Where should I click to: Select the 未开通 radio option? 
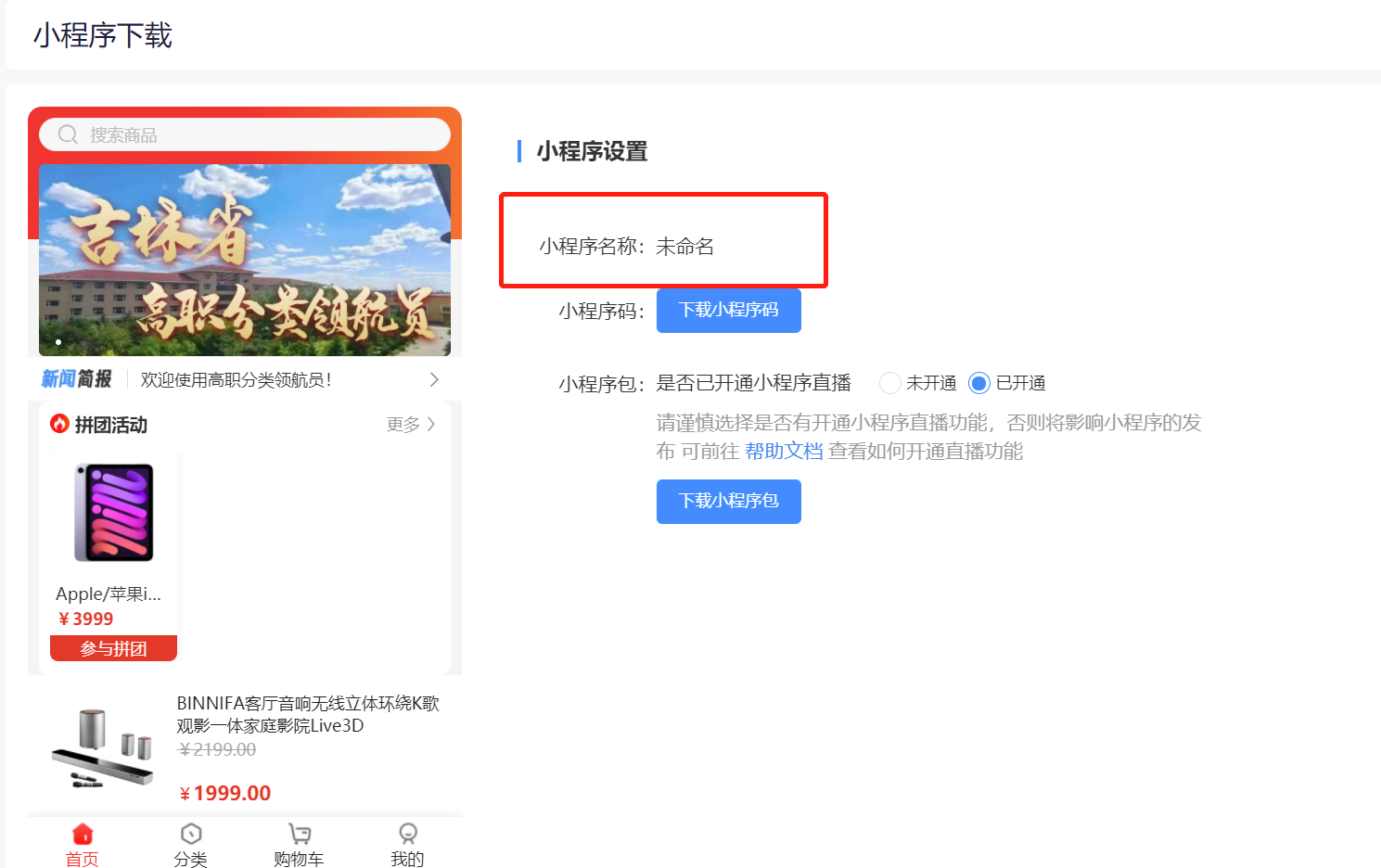889,383
